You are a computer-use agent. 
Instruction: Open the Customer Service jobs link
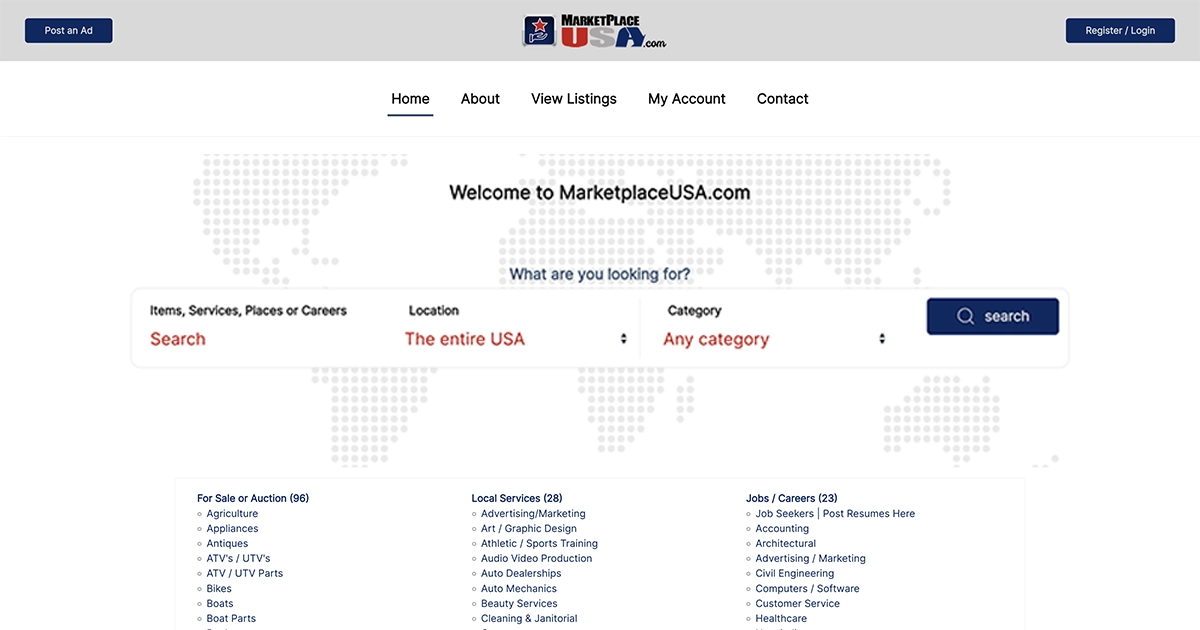798,604
